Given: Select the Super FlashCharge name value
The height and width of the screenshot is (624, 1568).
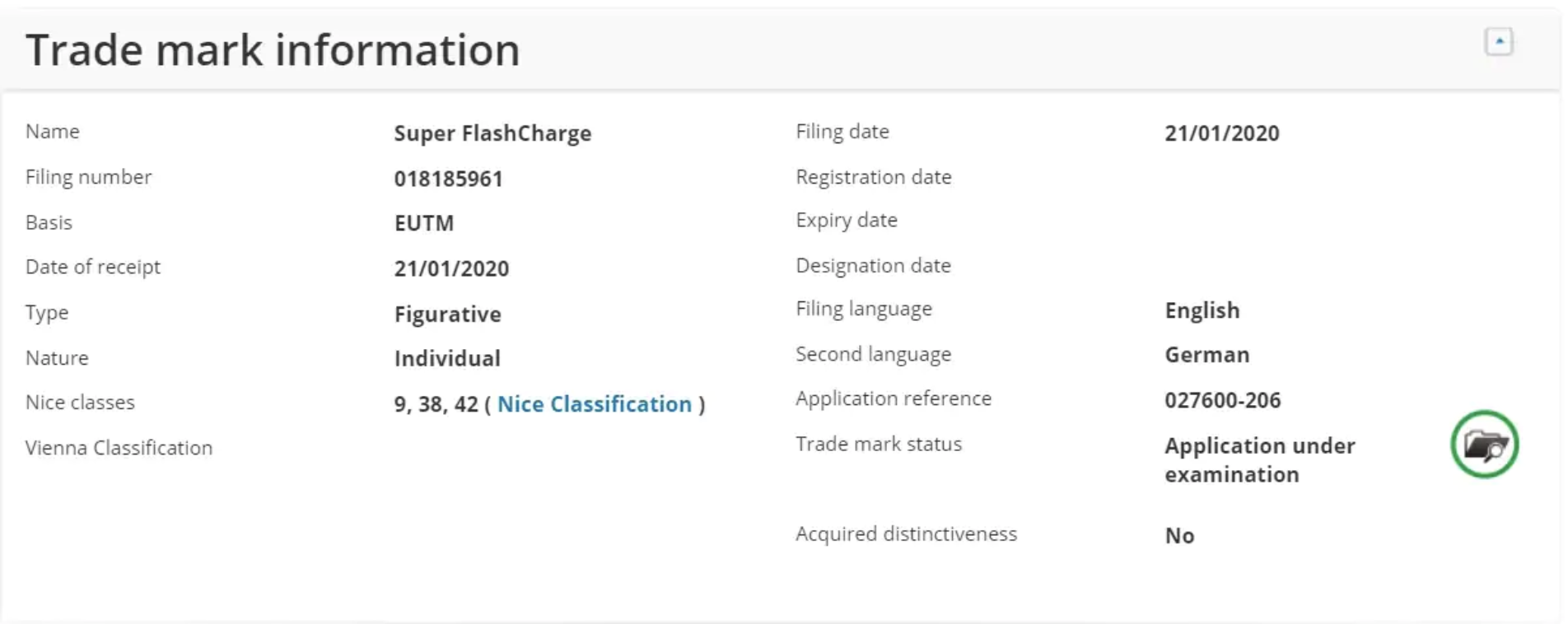Looking at the screenshot, I should tap(492, 133).
